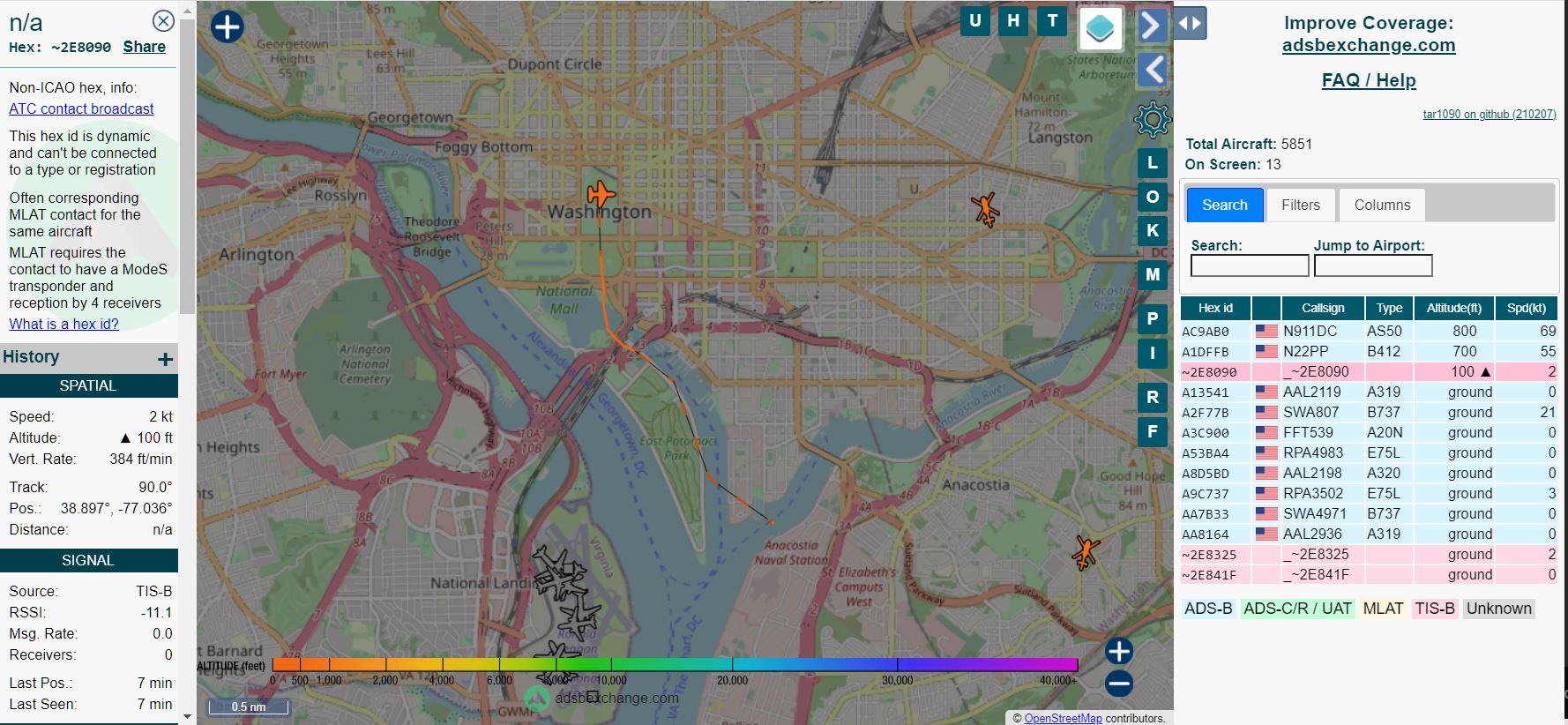Select the orange airplane over Washington
This screenshot has height=725, width=1568.
pyautogui.click(x=601, y=193)
